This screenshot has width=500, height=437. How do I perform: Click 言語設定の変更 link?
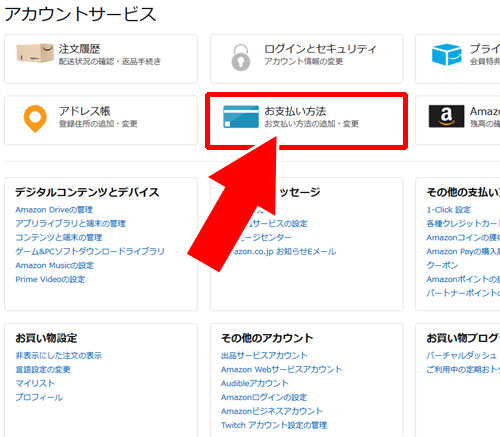click(43, 369)
